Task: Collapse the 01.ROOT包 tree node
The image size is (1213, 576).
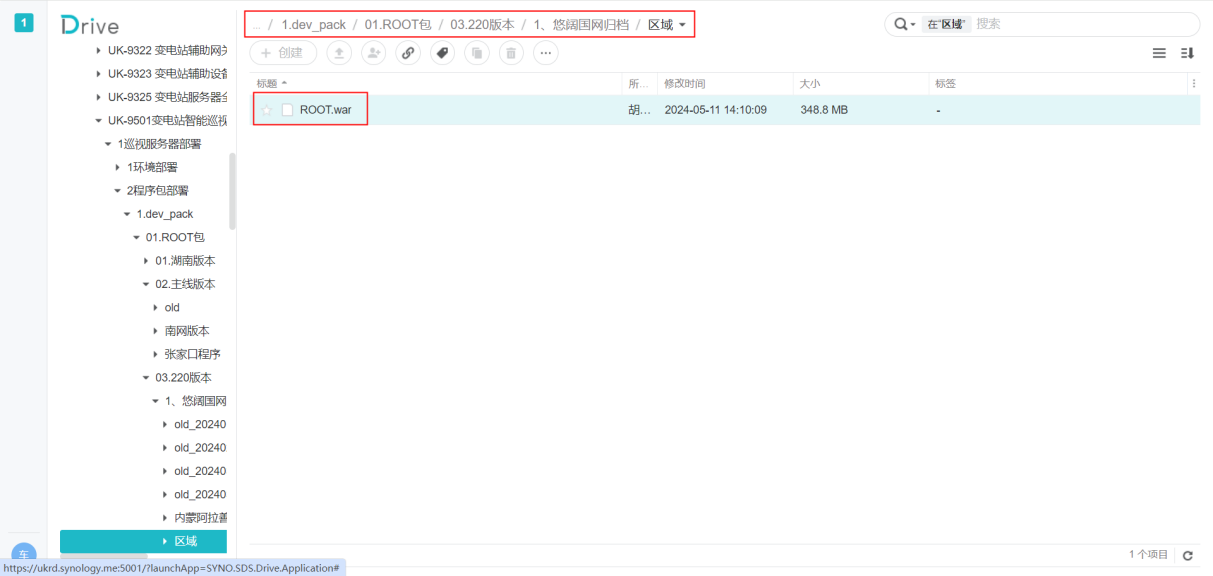Action: (x=136, y=237)
